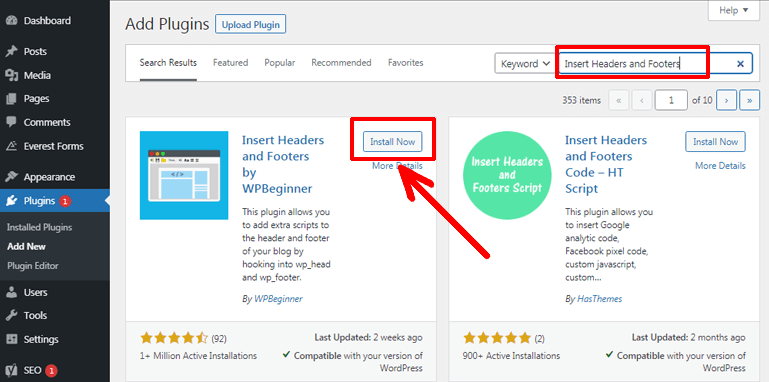Click the SEO notification badge
769x382 pixels.
pyautogui.click(x=51, y=370)
